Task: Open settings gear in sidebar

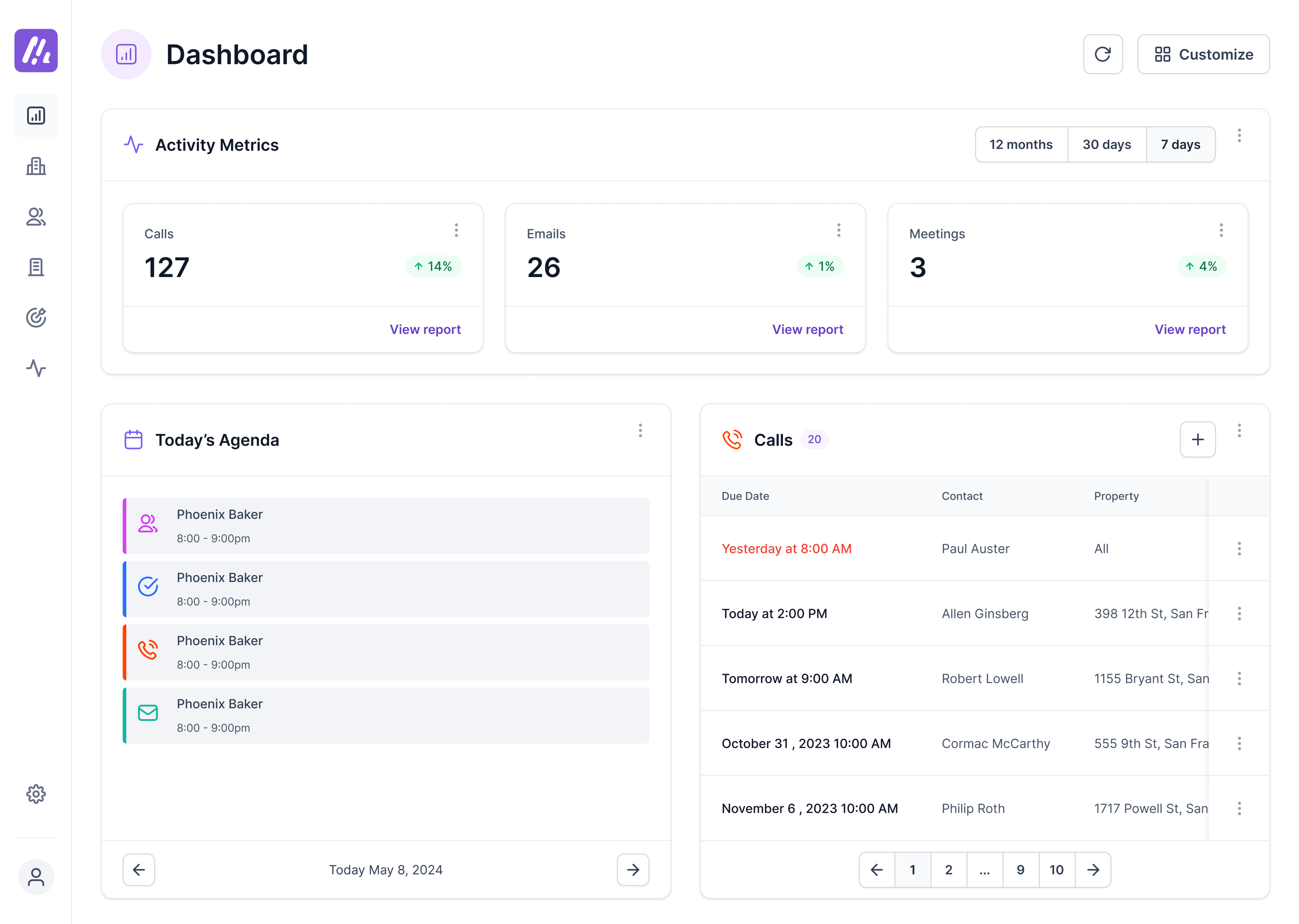Action: tap(36, 794)
